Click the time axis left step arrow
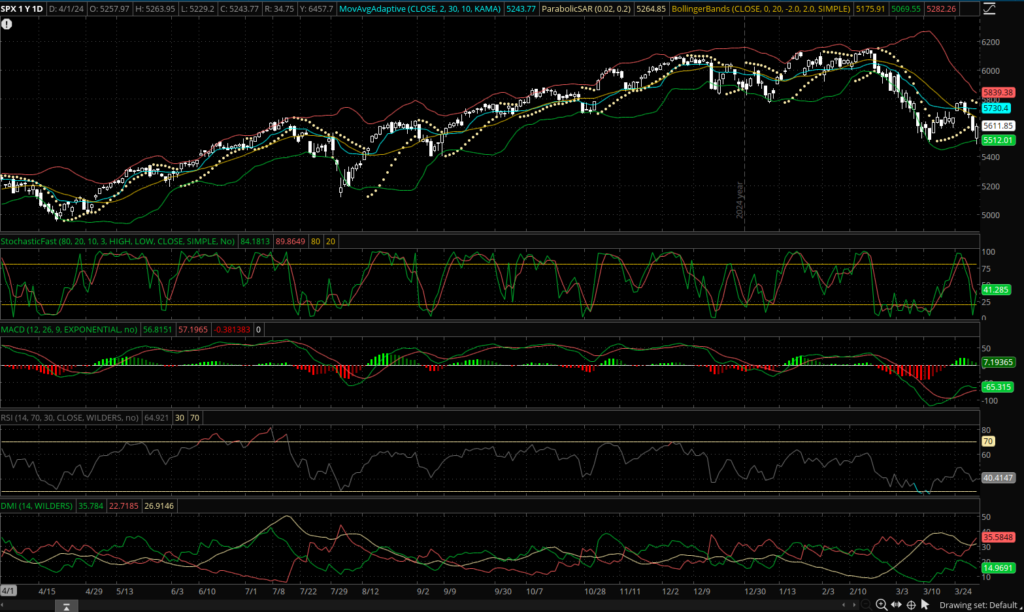The width and height of the screenshot is (1024, 612). pos(844,605)
